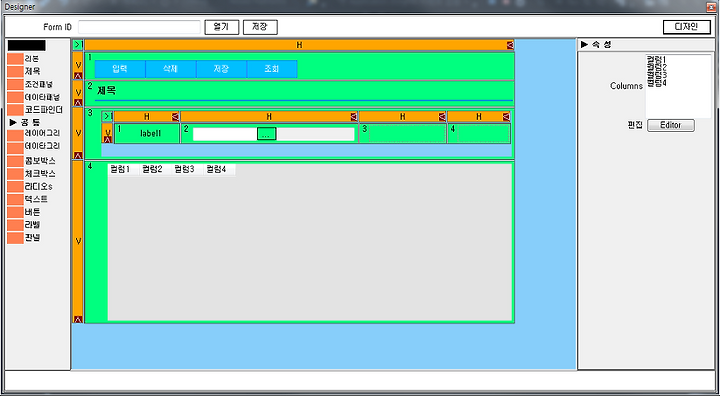Click the blue 조회 ribbon button
Screen dimensions: 720x396
coord(272,69)
